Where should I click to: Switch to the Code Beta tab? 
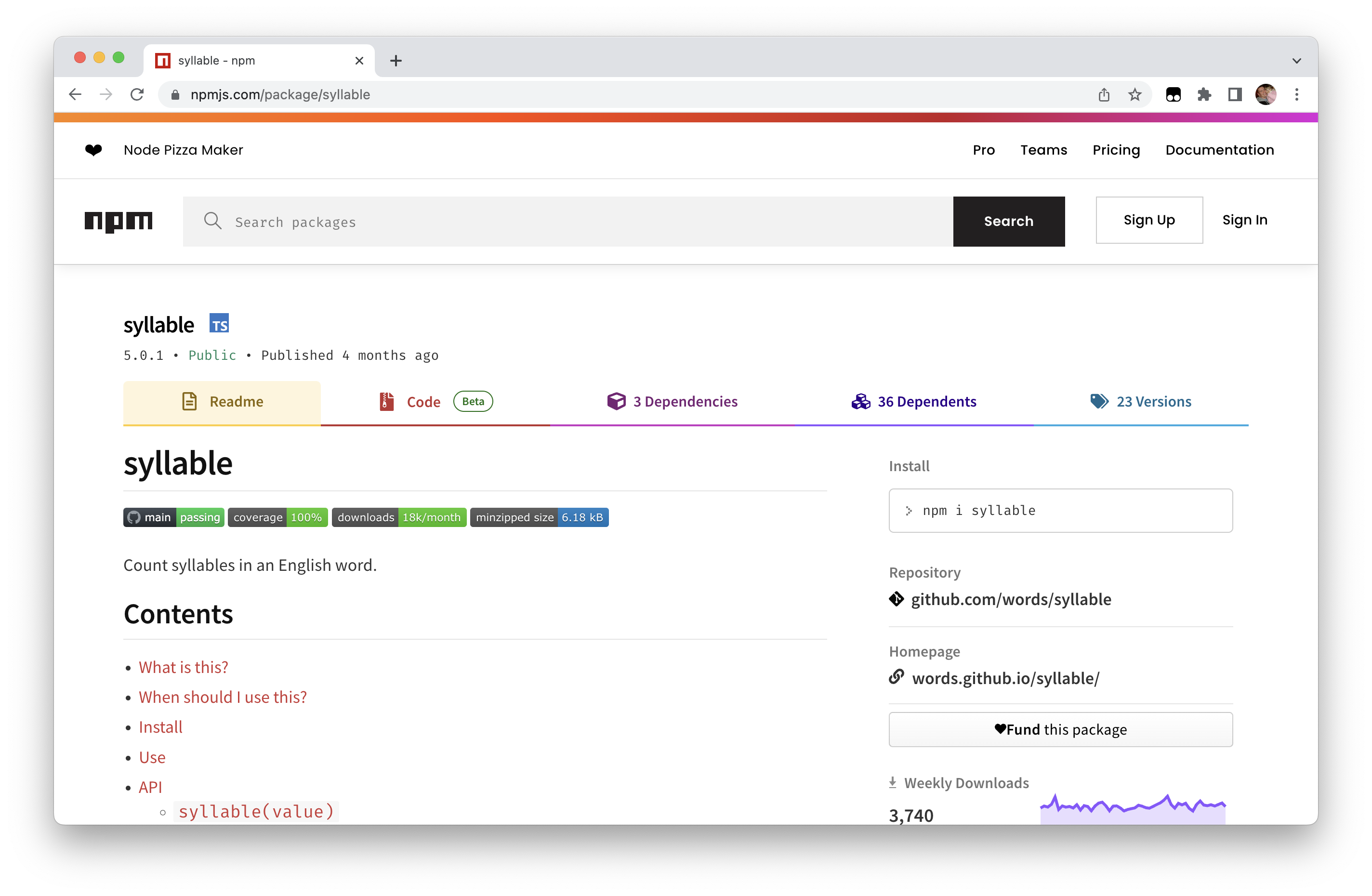point(424,401)
